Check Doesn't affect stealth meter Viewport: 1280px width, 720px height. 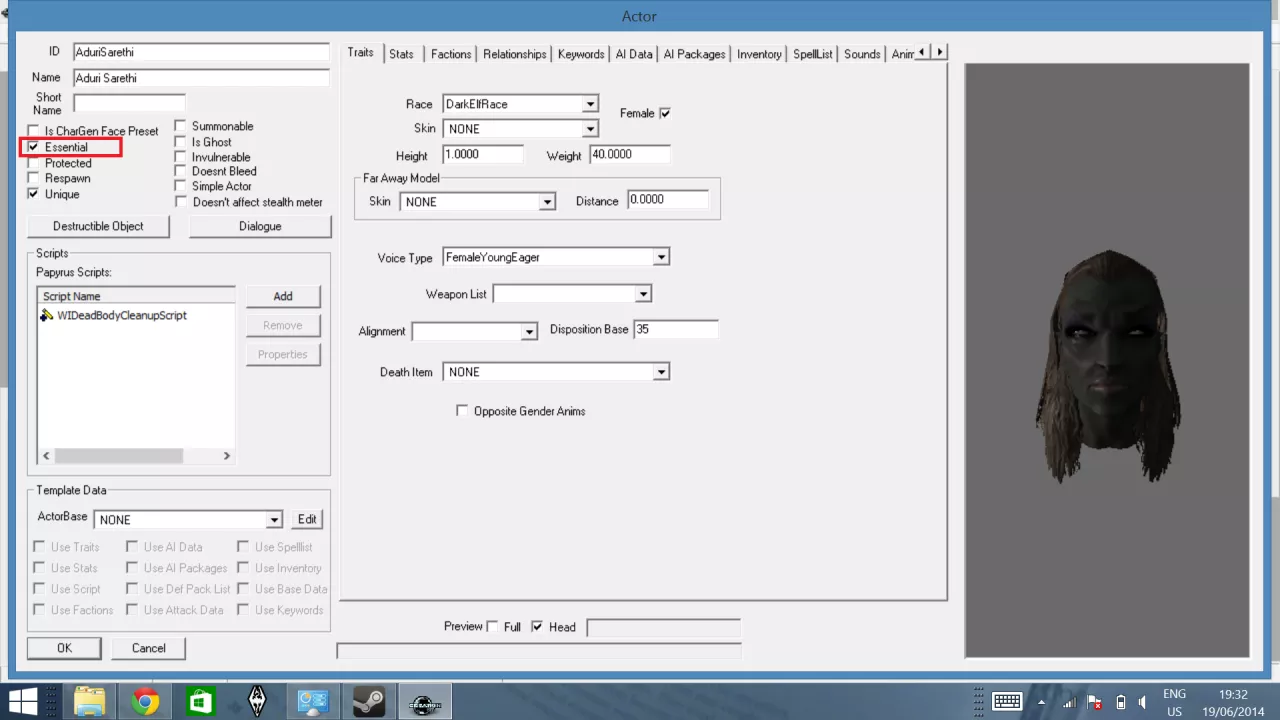pyautogui.click(x=181, y=202)
